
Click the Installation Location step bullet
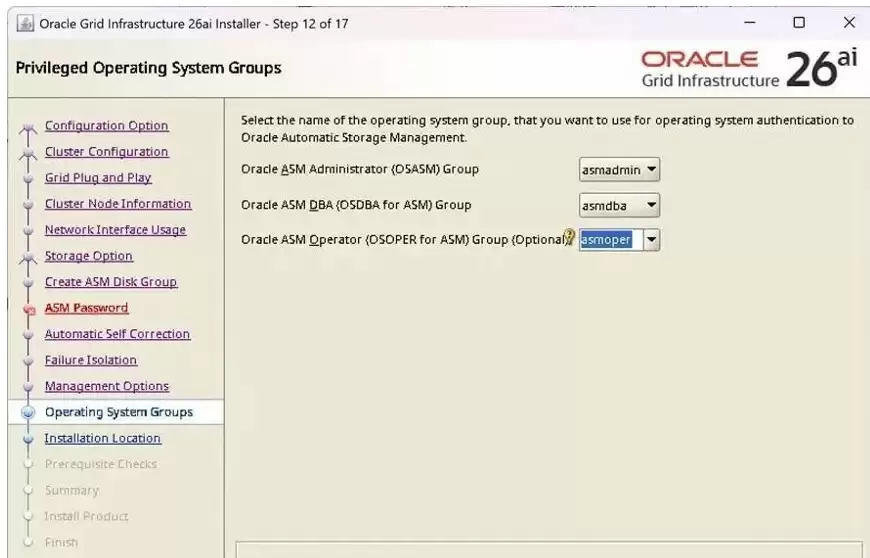tap(28, 439)
